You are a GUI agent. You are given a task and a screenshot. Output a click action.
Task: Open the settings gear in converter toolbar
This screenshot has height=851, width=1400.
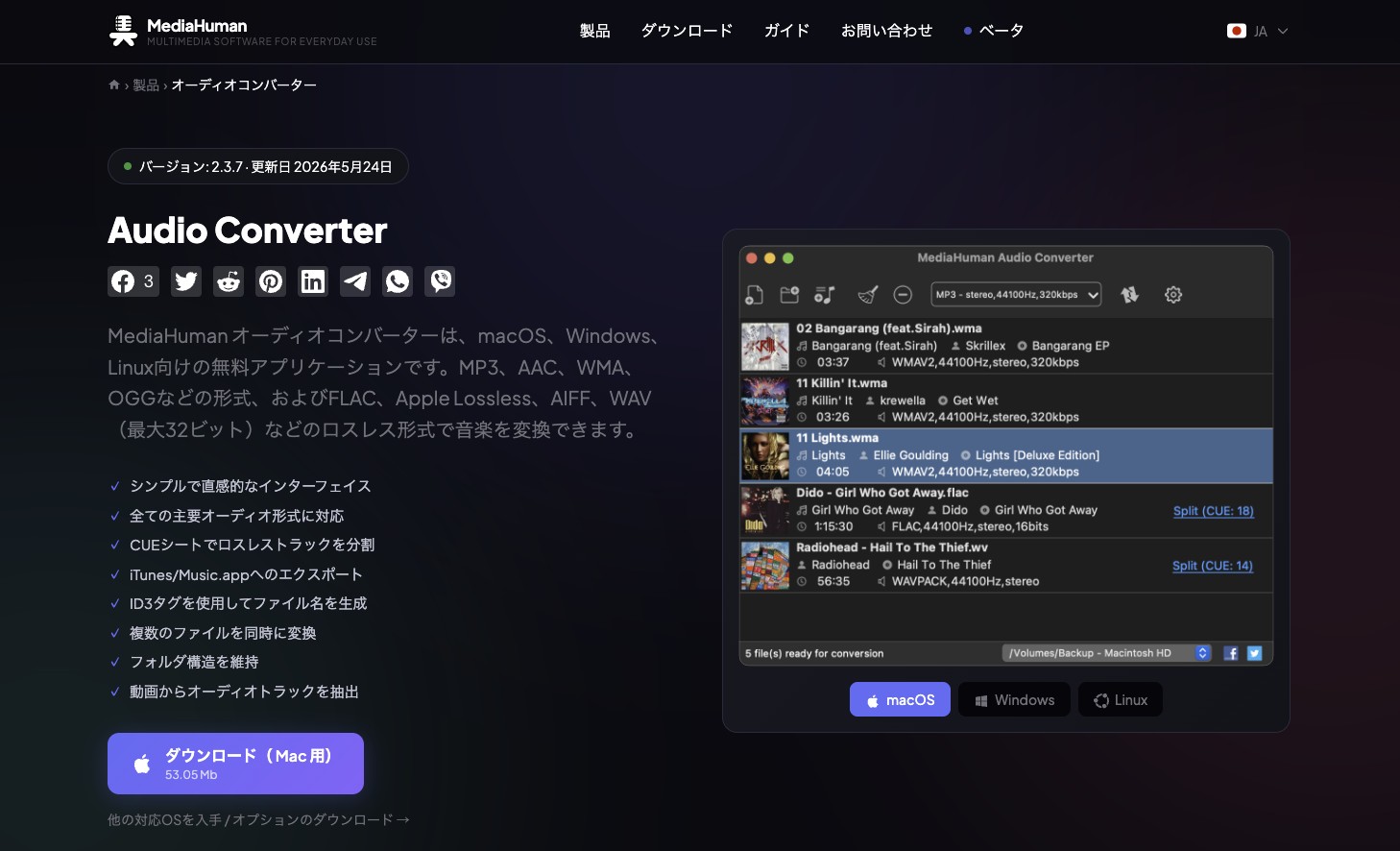[x=1173, y=295]
